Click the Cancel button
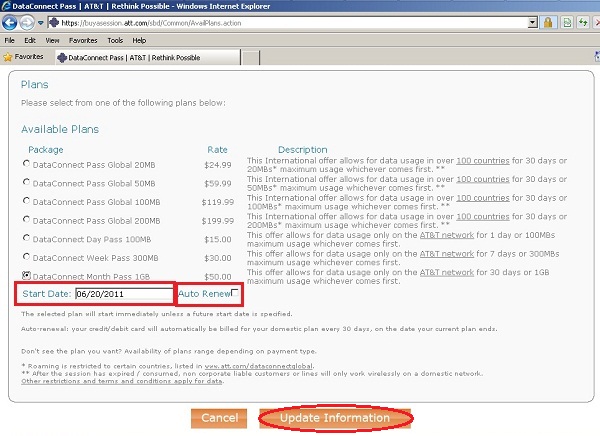This screenshot has height=436, width=600. 219,418
